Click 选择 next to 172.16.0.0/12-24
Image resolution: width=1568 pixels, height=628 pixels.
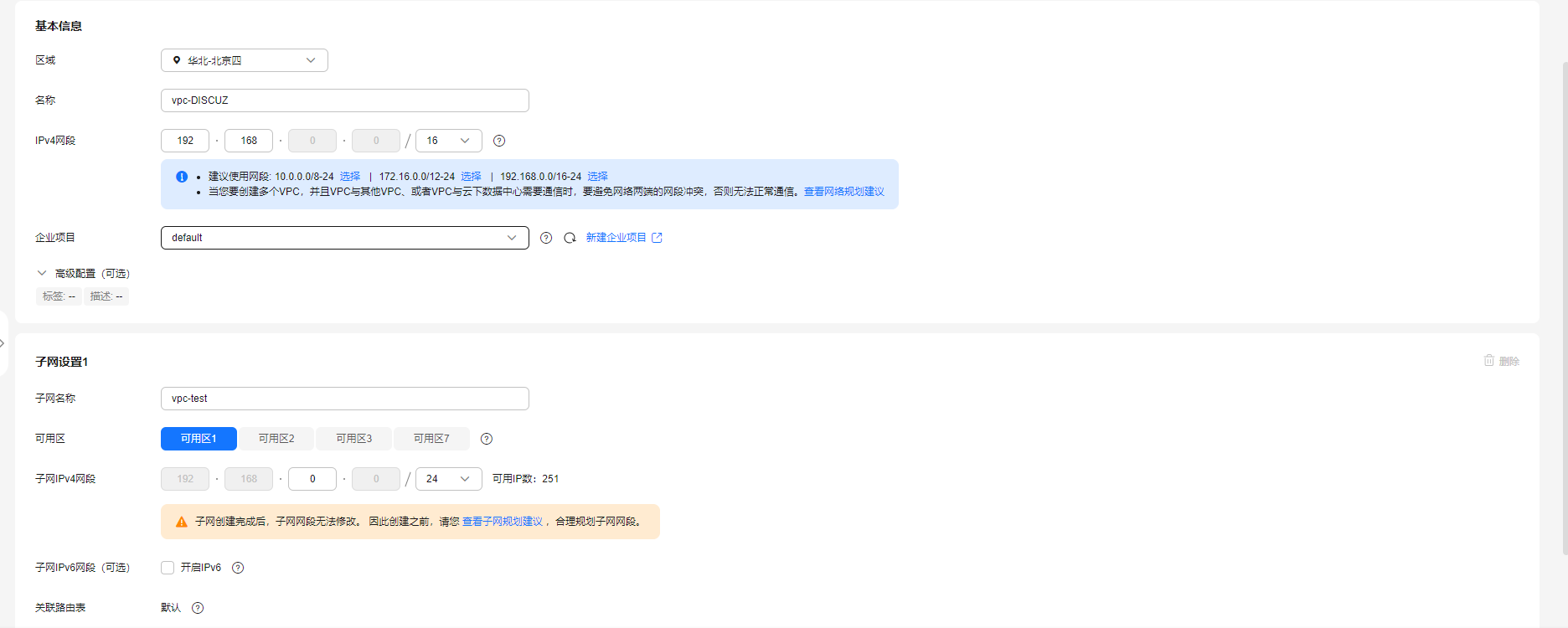(472, 177)
